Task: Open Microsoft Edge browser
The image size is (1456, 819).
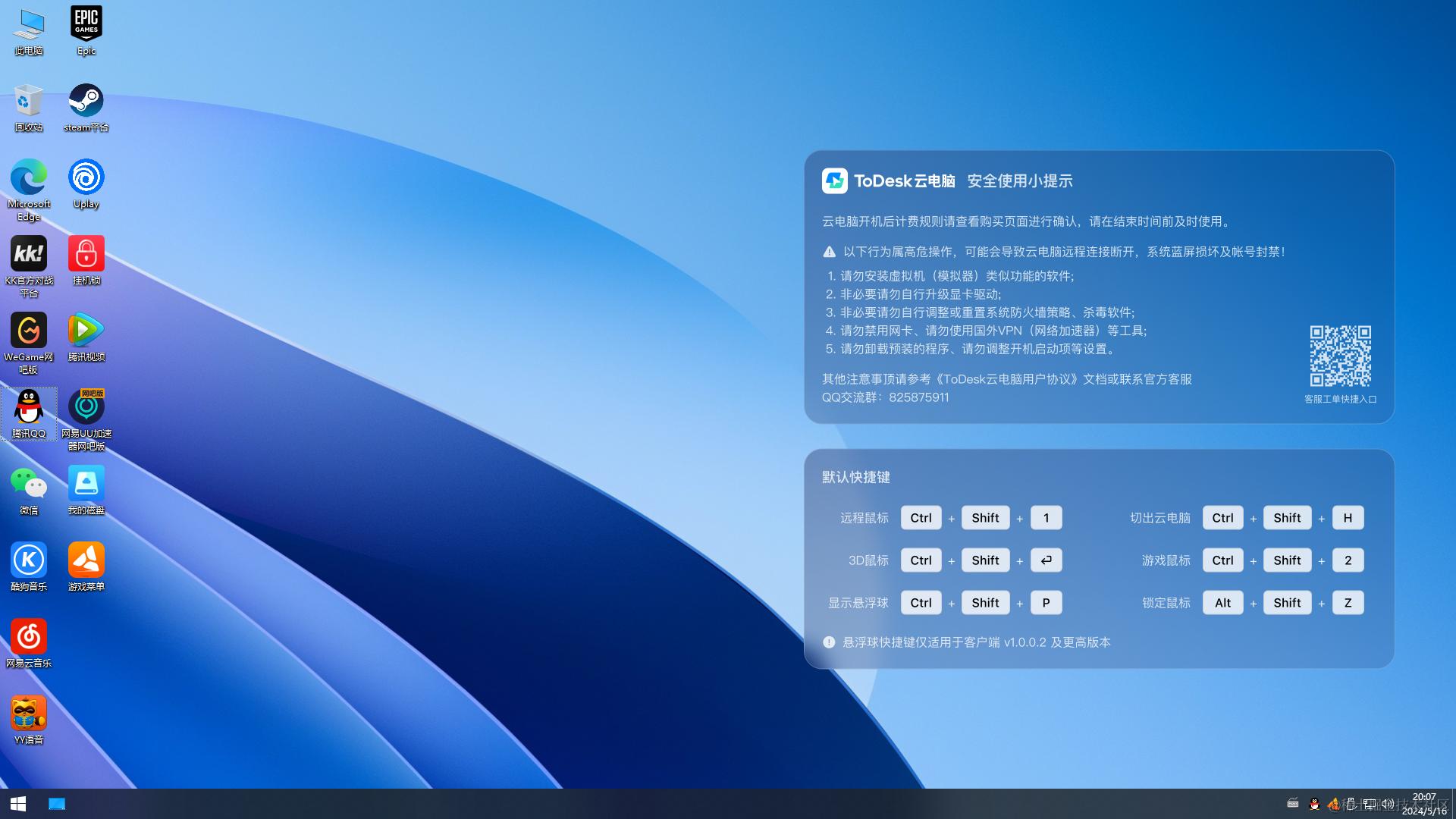Action: point(28,180)
